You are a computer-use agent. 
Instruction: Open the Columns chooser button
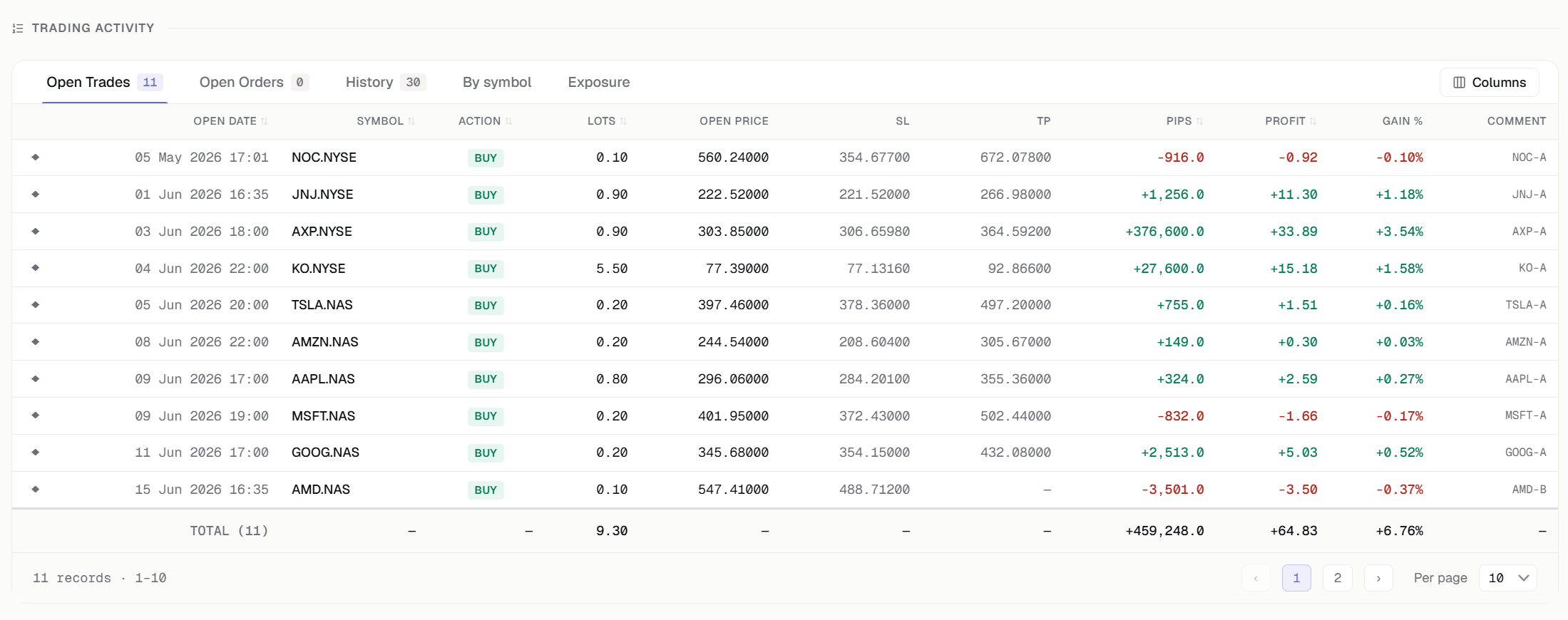tap(1490, 82)
